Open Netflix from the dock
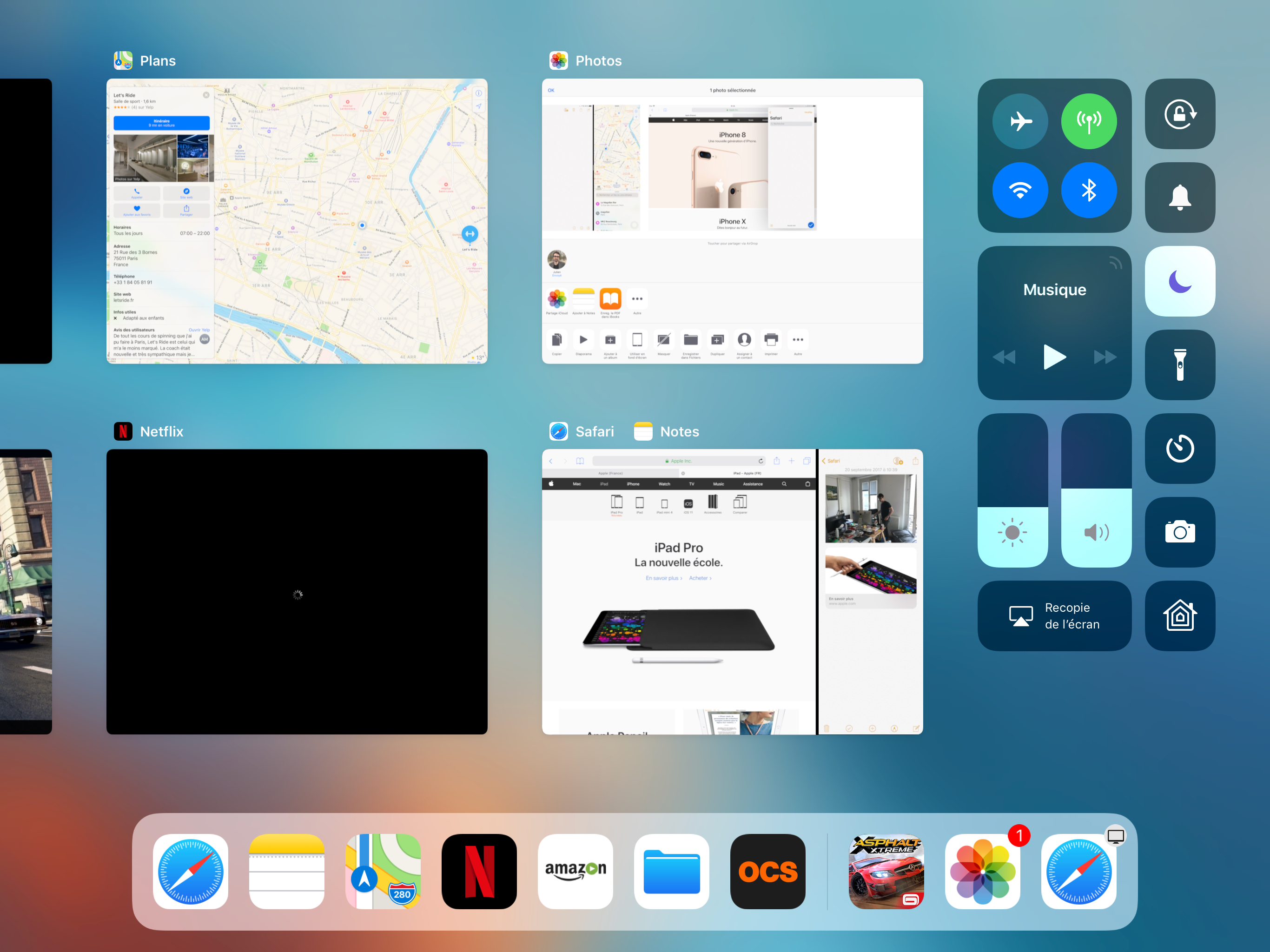This screenshot has width=1270, height=952. tap(479, 871)
